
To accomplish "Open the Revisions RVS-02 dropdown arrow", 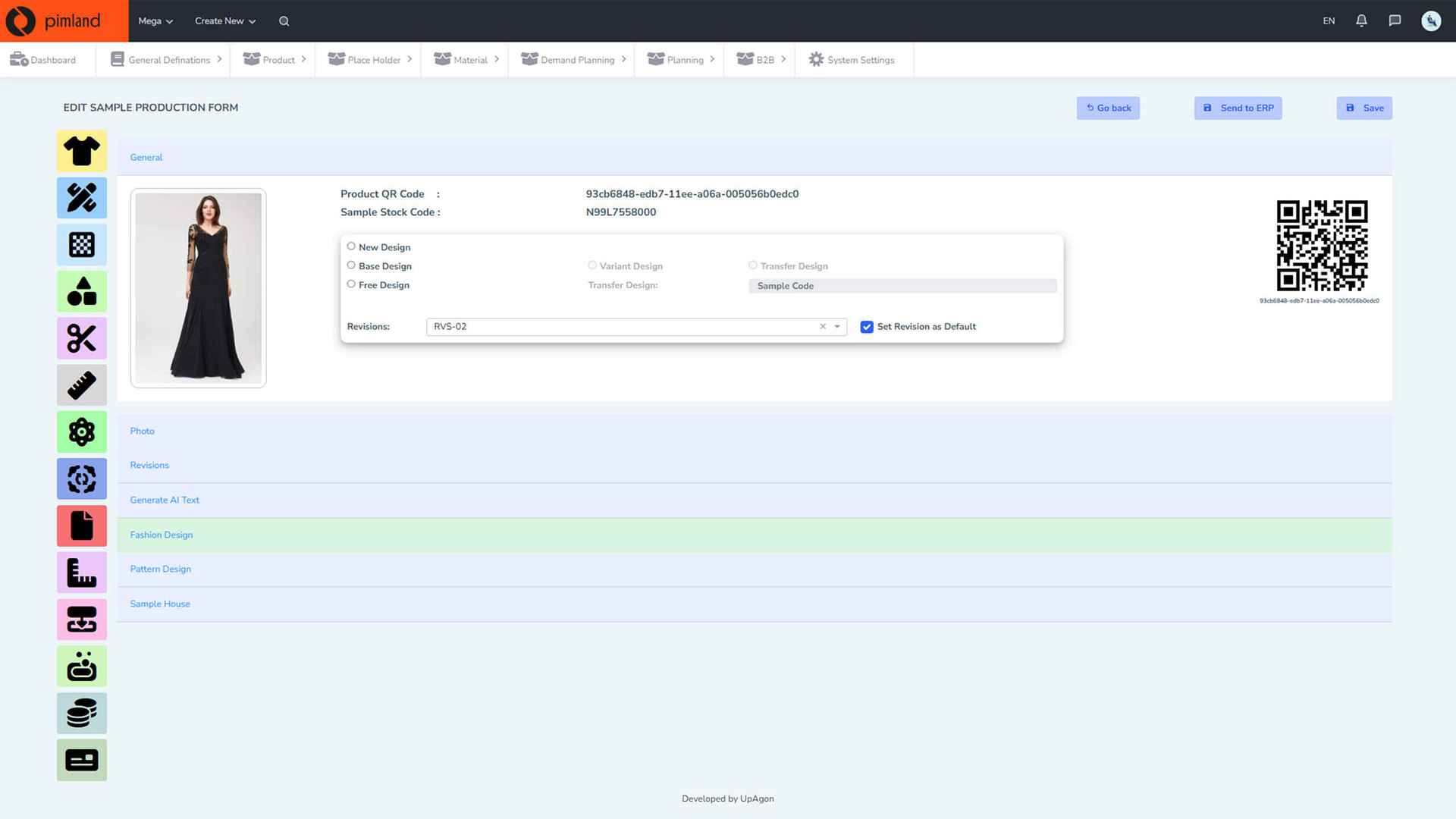I will click(837, 327).
